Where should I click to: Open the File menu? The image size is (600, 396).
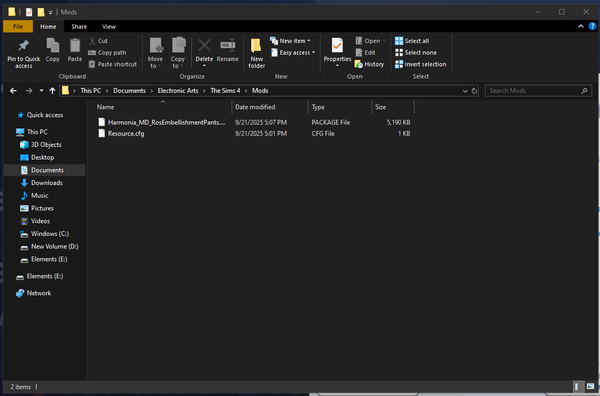click(18, 26)
